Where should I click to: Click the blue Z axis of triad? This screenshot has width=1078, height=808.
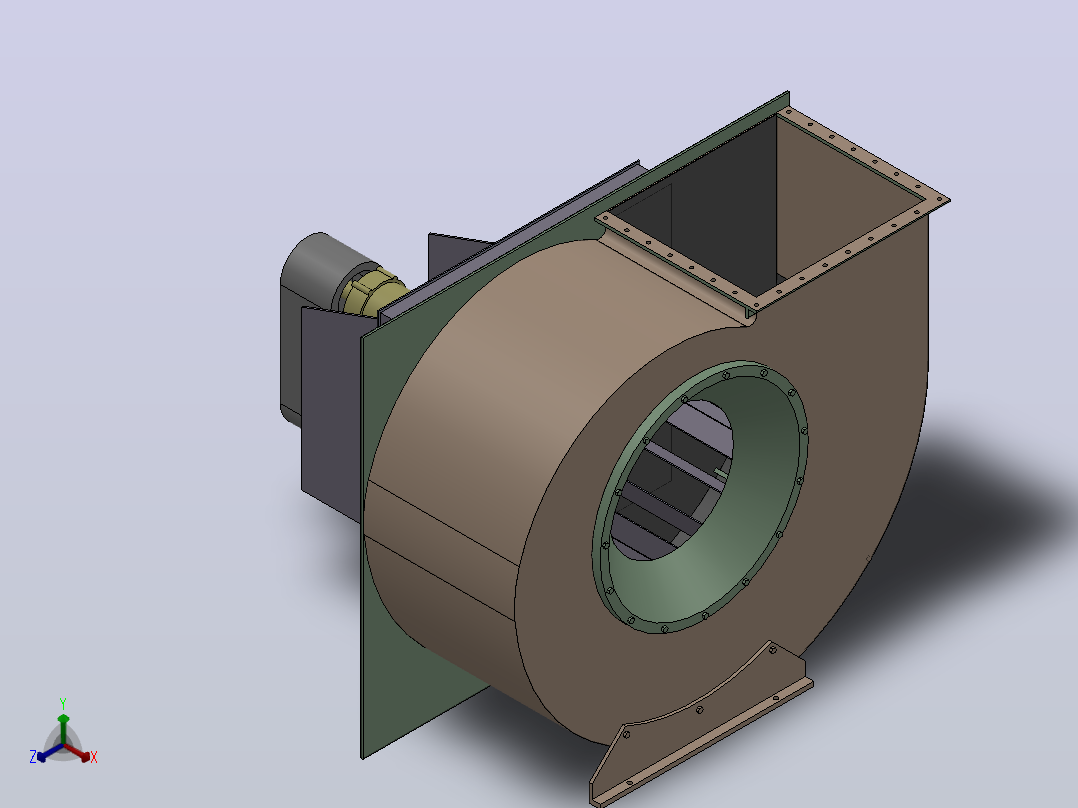coord(48,753)
